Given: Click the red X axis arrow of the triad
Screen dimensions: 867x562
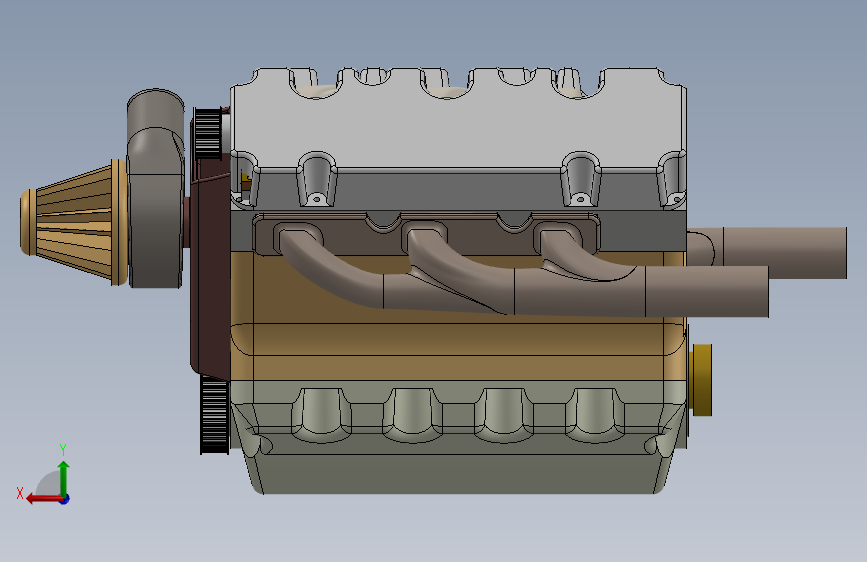Looking at the screenshot, I should point(43,499).
